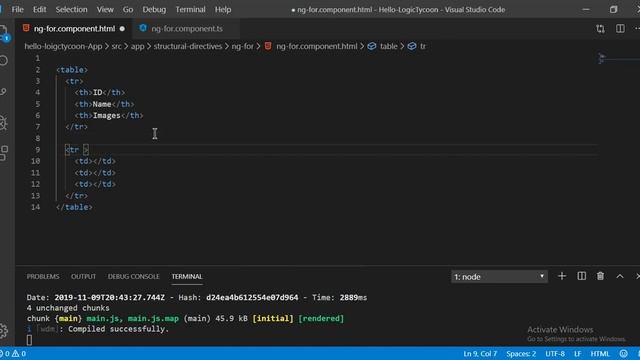Open the Explorer view in activity bar
The width and height of the screenshot is (640, 360).
click(4, 32)
